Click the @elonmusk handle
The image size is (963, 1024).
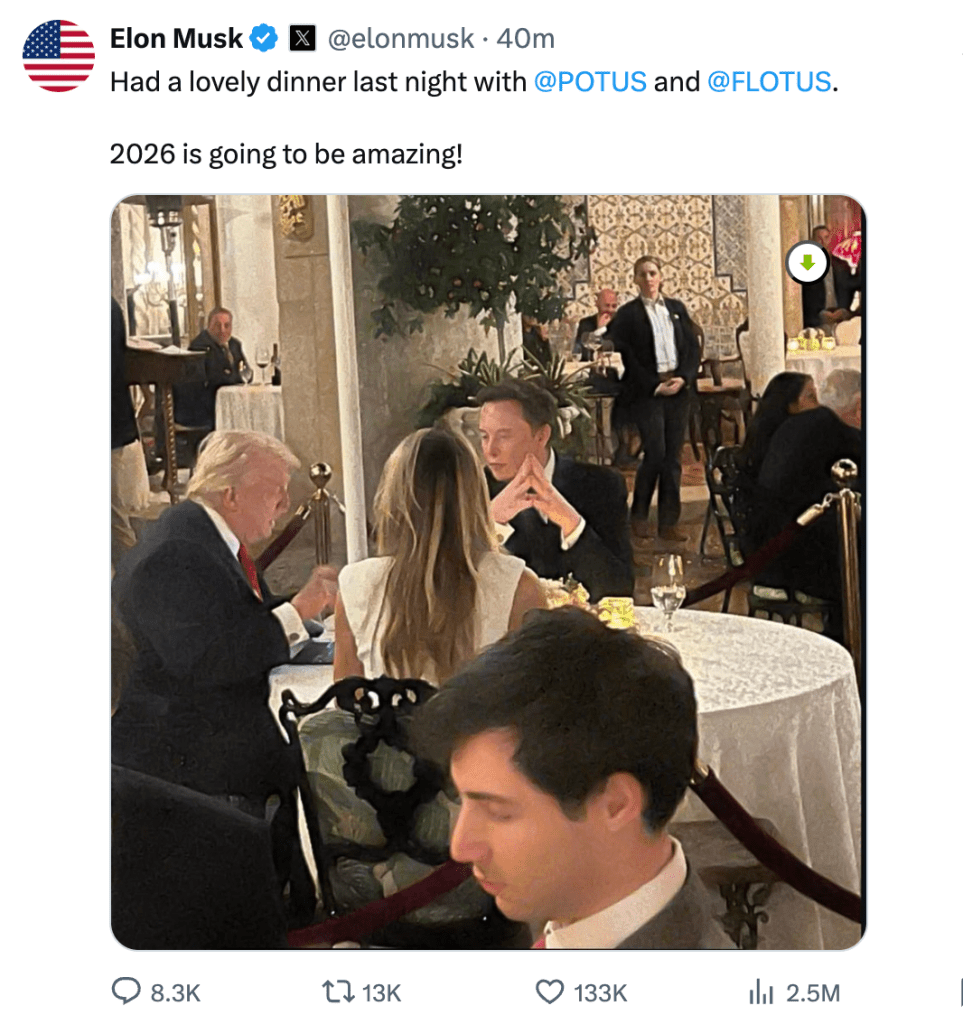[x=400, y=39]
